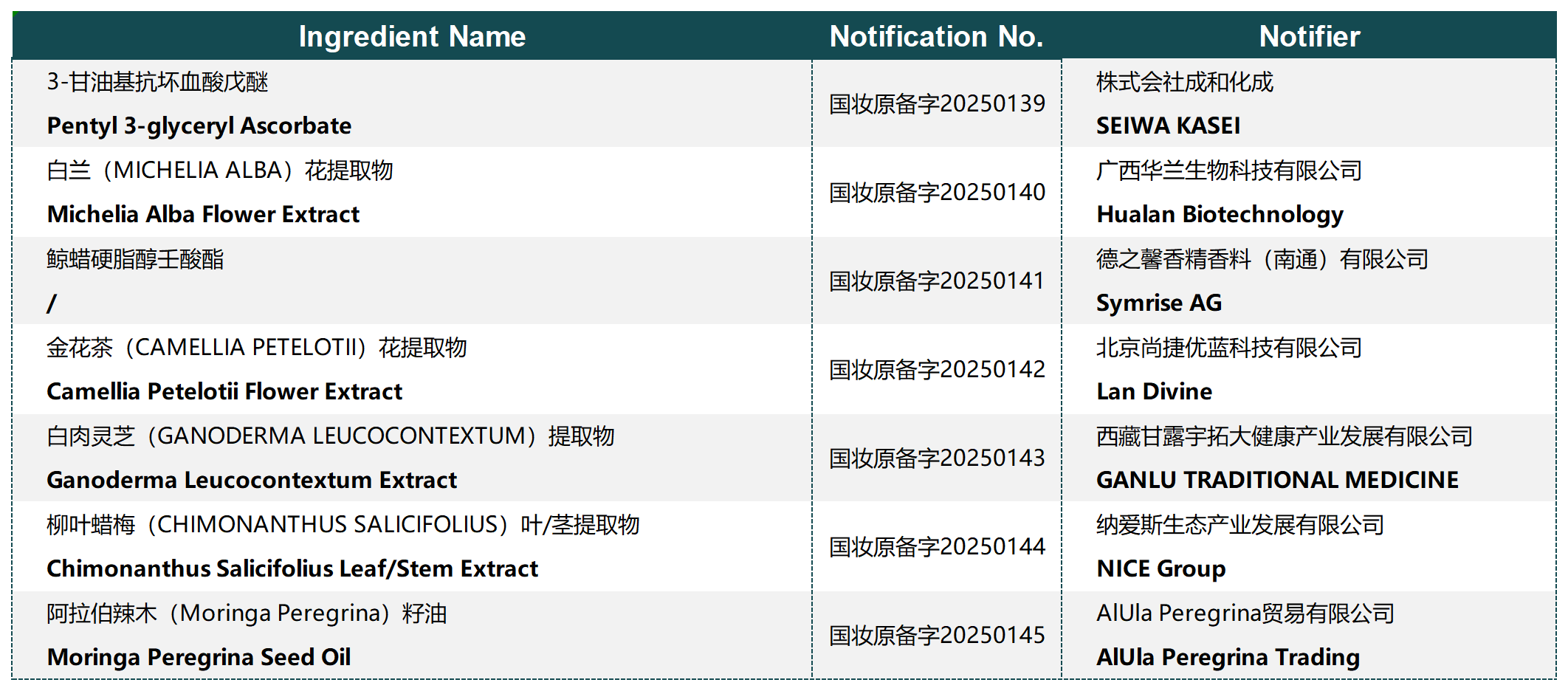Click the Notification No. column header
This screenshot has height=691, width=1568.
(x=936, y=36)
